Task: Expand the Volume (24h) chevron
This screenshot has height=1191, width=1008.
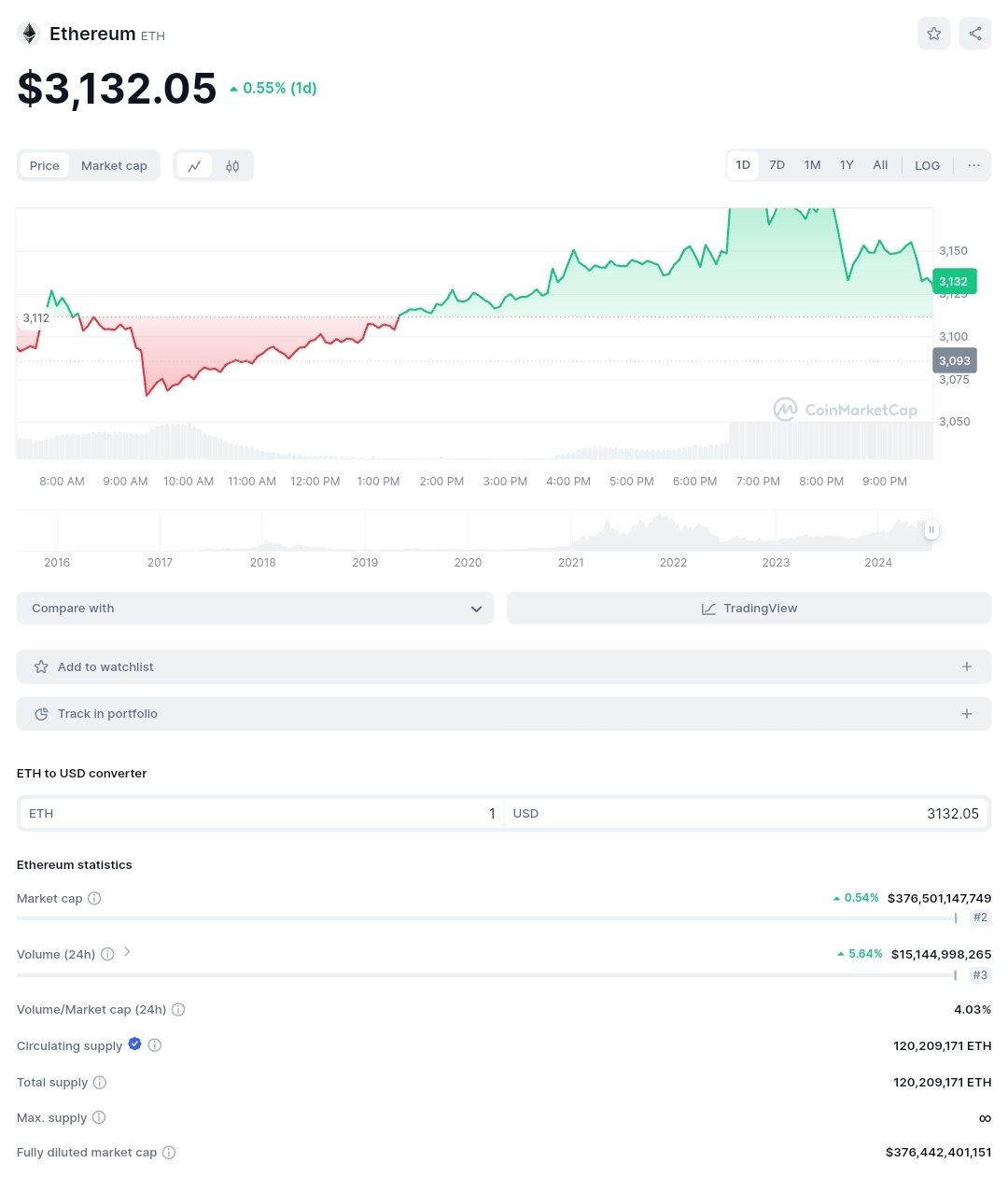Action: click(128, 952)
